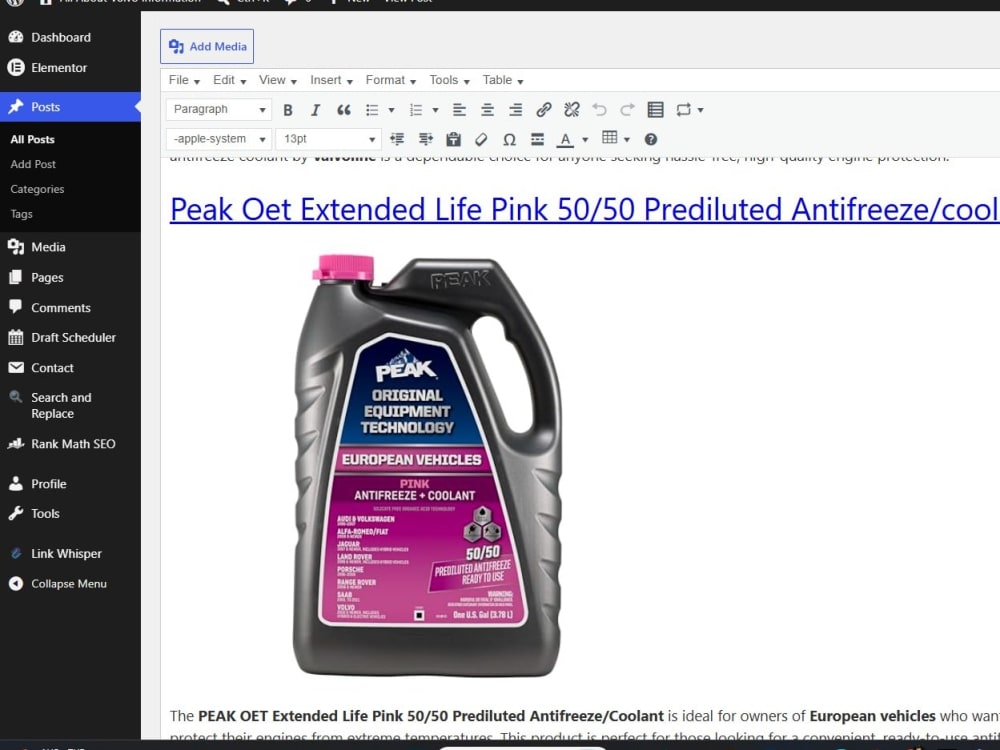
Task: Open Tools in the left sidebar
Action: pos(45,513)
